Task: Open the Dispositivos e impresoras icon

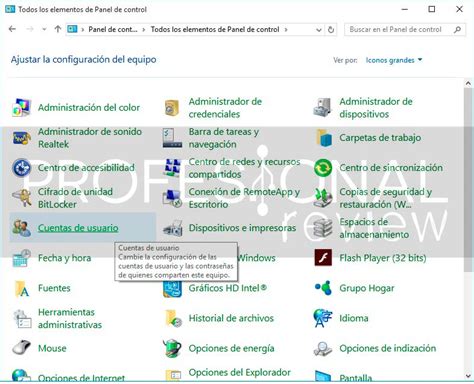Action: click(173, 228)
